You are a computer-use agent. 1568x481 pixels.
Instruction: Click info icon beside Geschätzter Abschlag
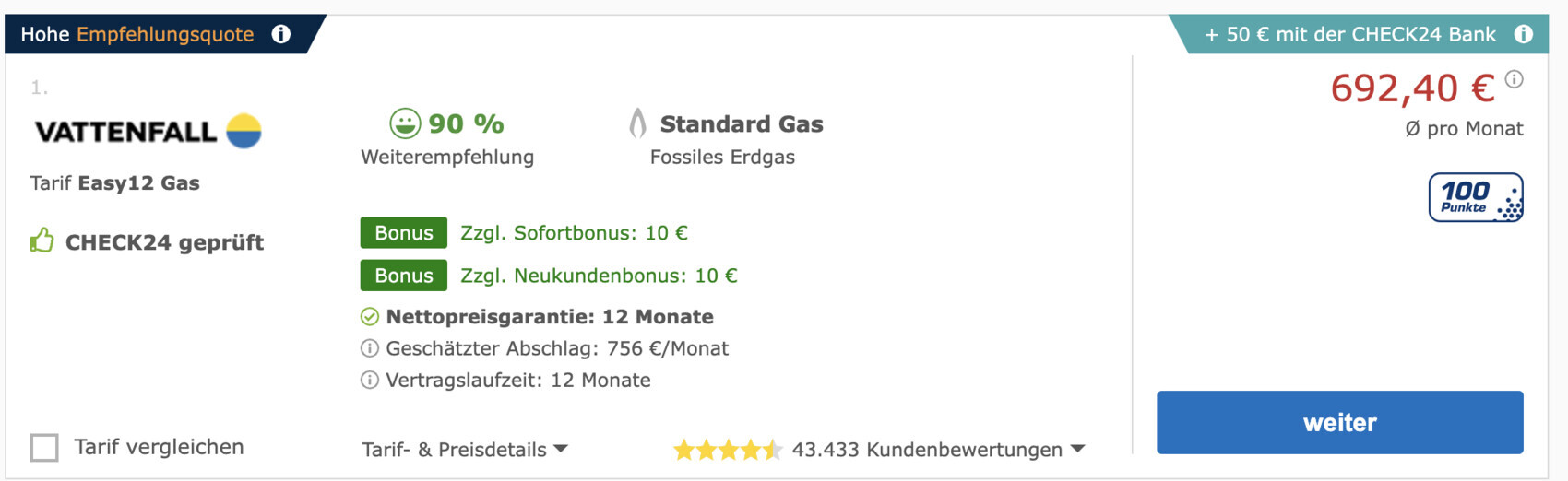(x=369, y=348)
